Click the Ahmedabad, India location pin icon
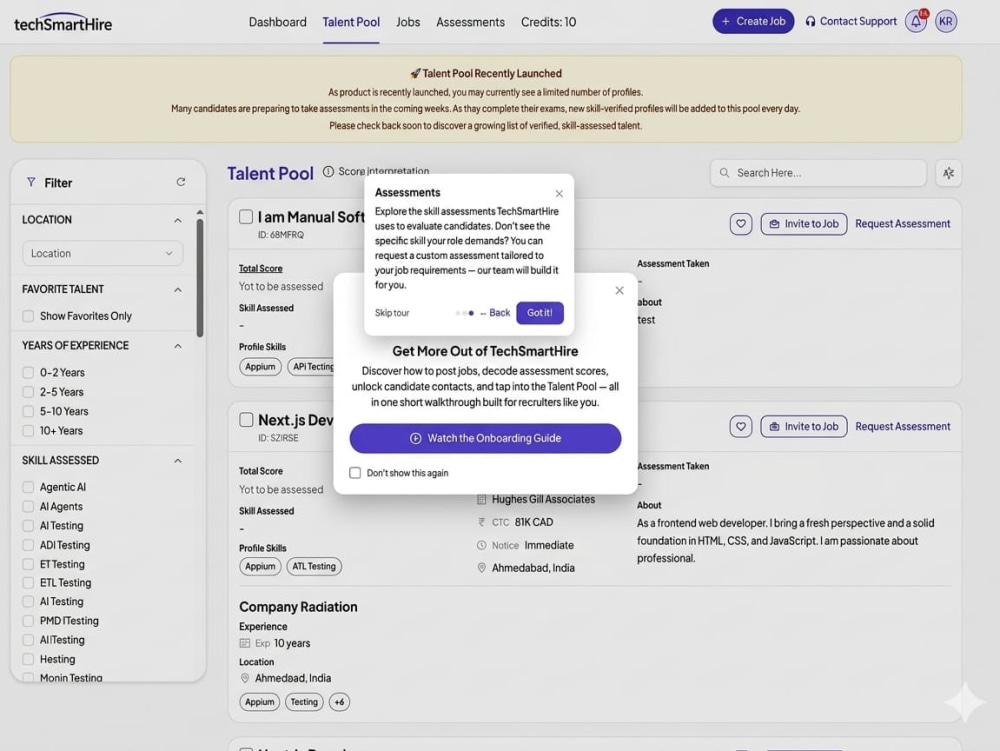The image size is (1000, 751). pos(482,568)
